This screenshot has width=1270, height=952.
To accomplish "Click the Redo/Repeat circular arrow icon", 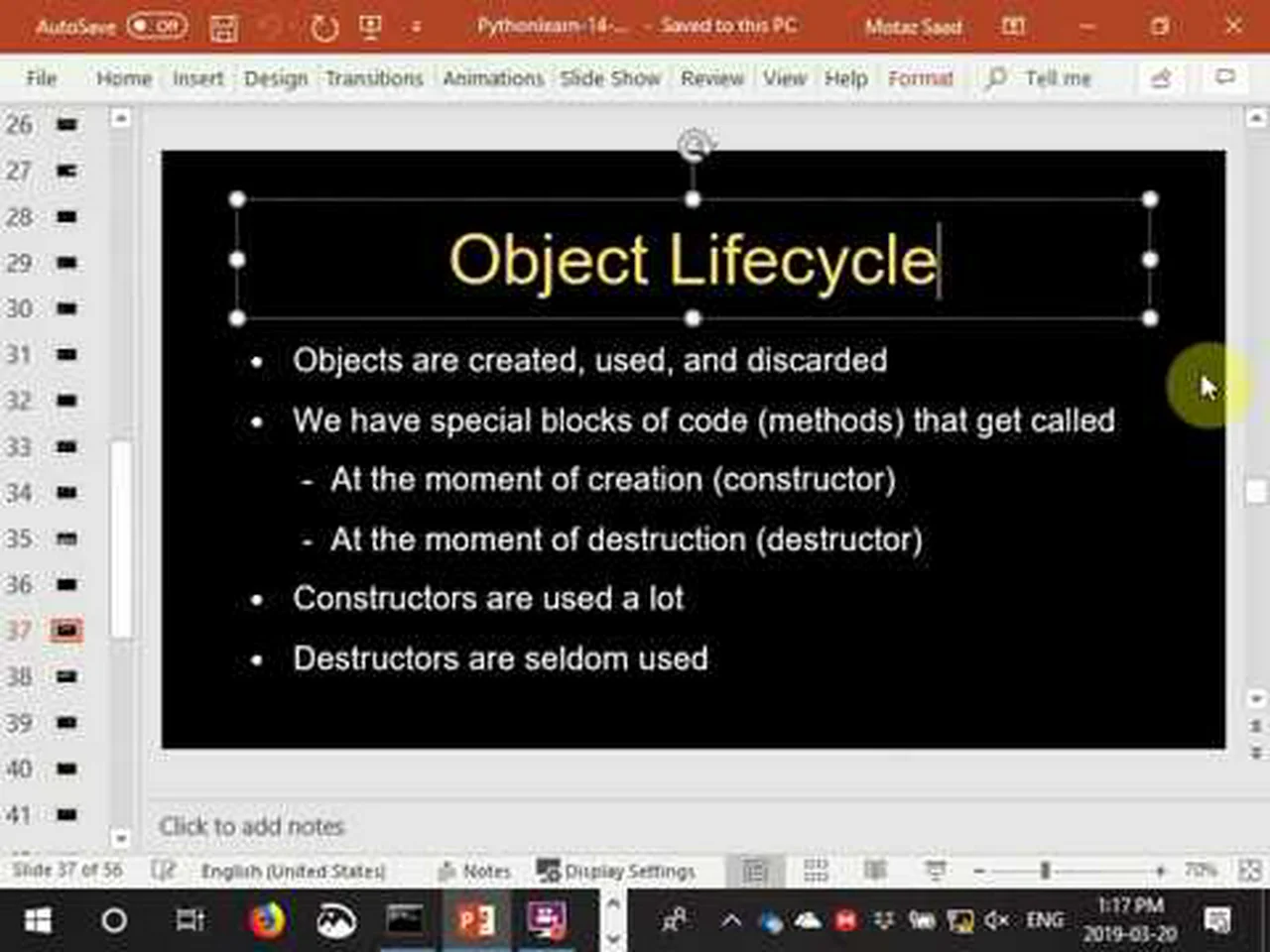I will [323, 28].
